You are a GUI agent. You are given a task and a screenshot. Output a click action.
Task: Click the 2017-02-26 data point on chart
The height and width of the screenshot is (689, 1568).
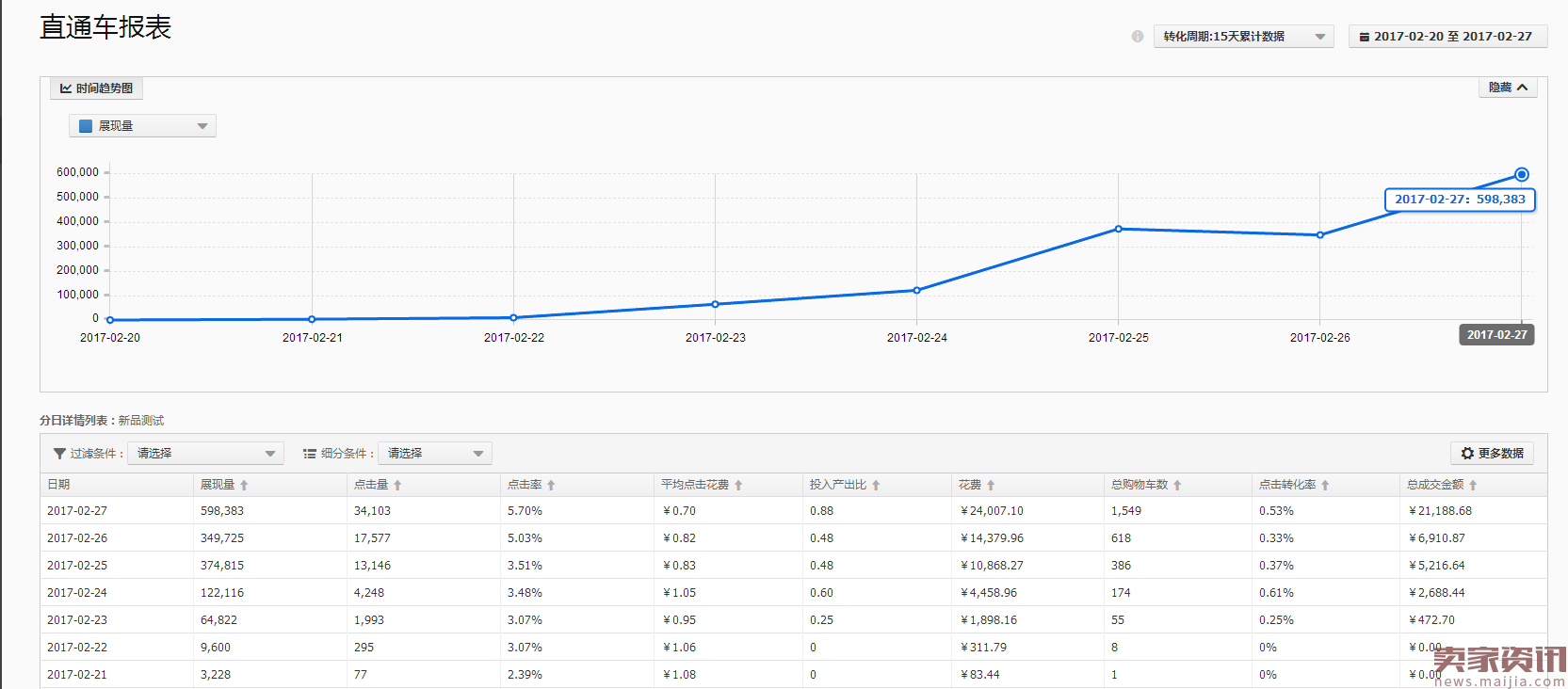tap(1319, 235)
